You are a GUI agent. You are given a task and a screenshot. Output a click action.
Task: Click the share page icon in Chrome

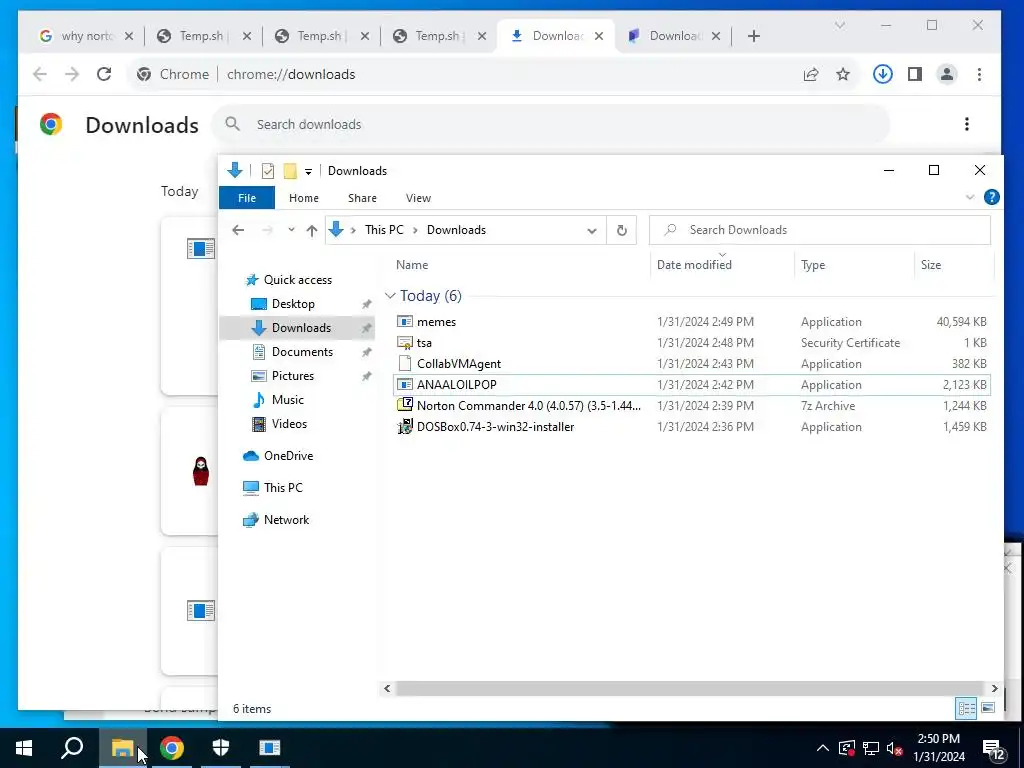(810, 74)
